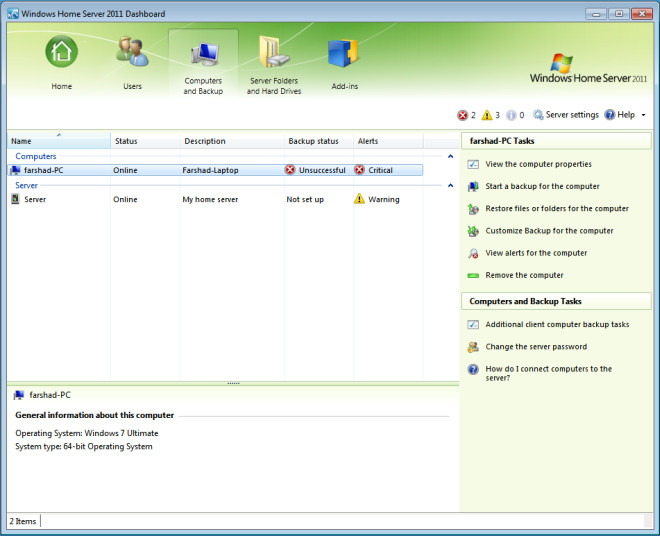Click the critical alerts red X counter
This screenshot has width=660, height=536.
(x=462, y=115)
